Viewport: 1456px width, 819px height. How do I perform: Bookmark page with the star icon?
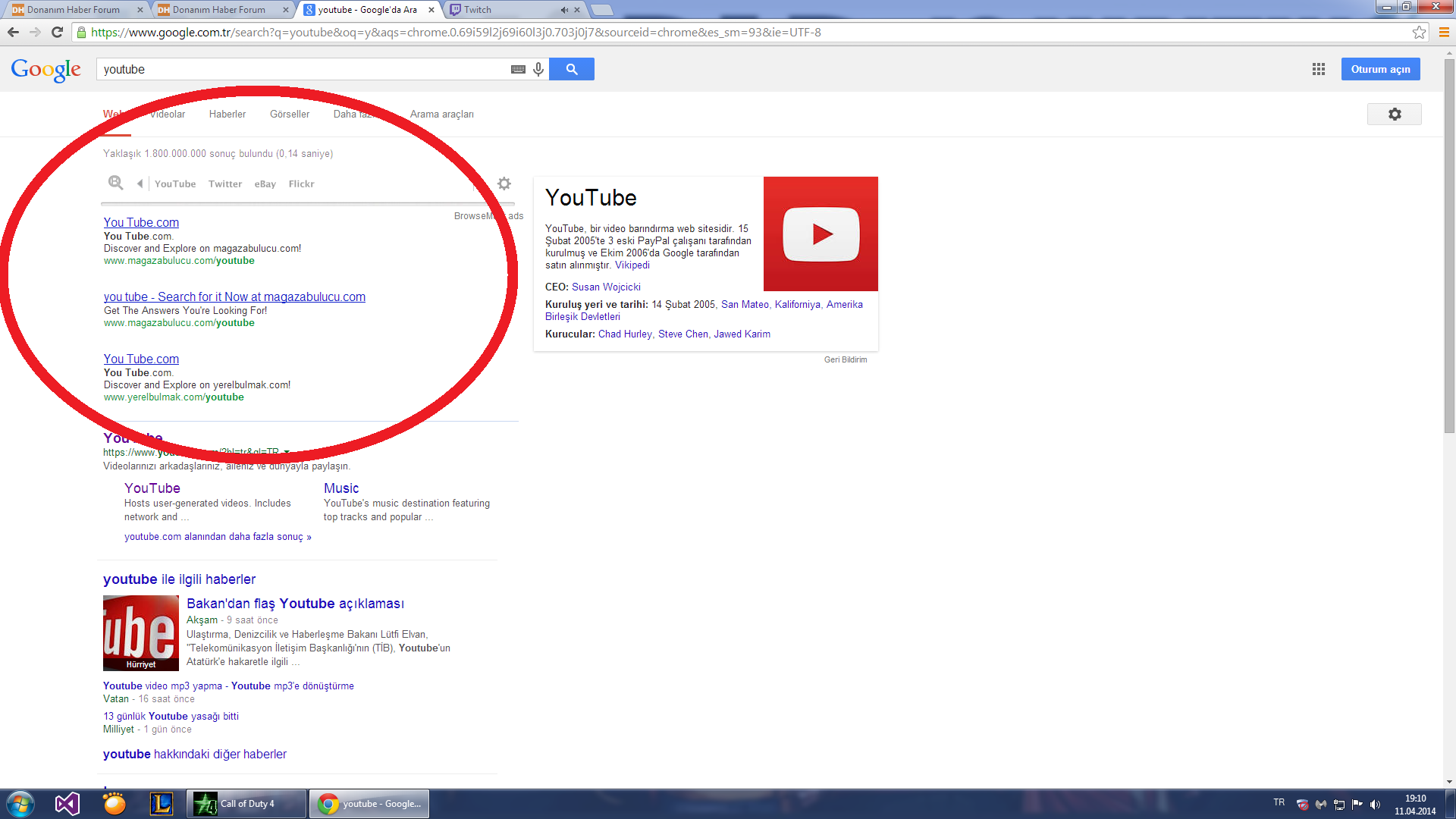click(x=1419, y=32)
